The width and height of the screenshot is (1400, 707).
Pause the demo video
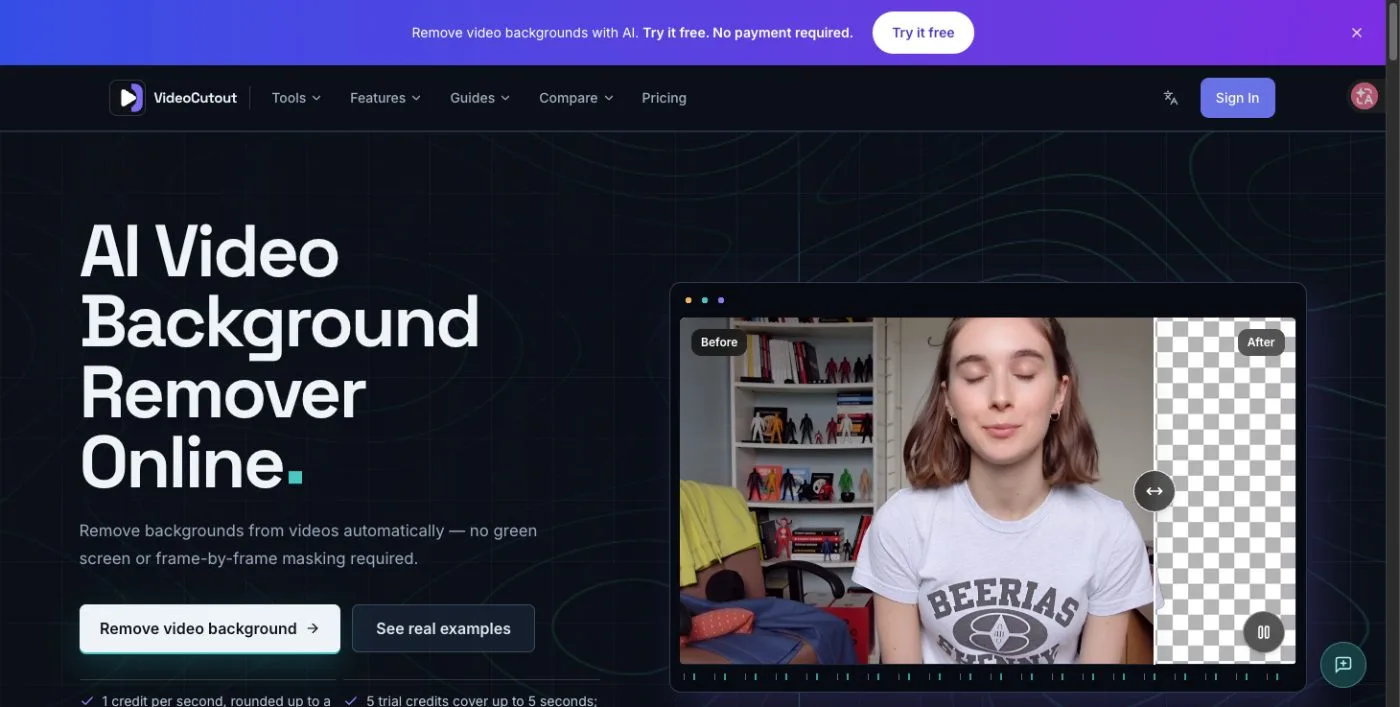(x=1264, y=632)
